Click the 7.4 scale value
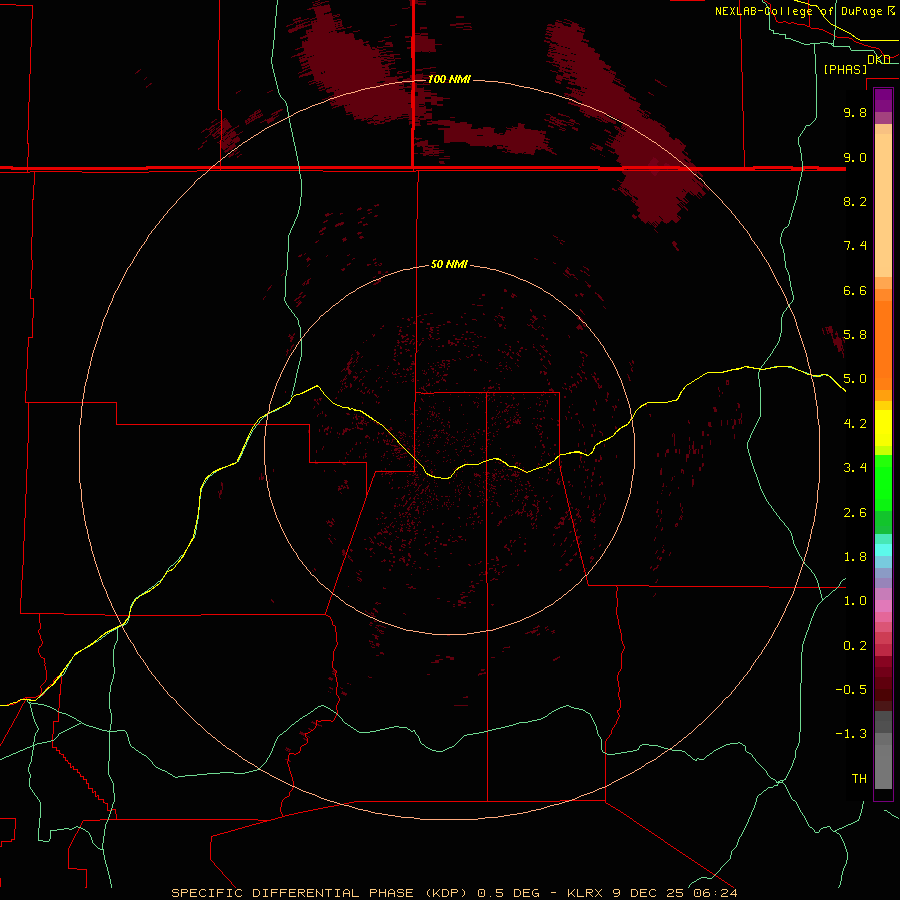900x900 pixels. (855, 246)
